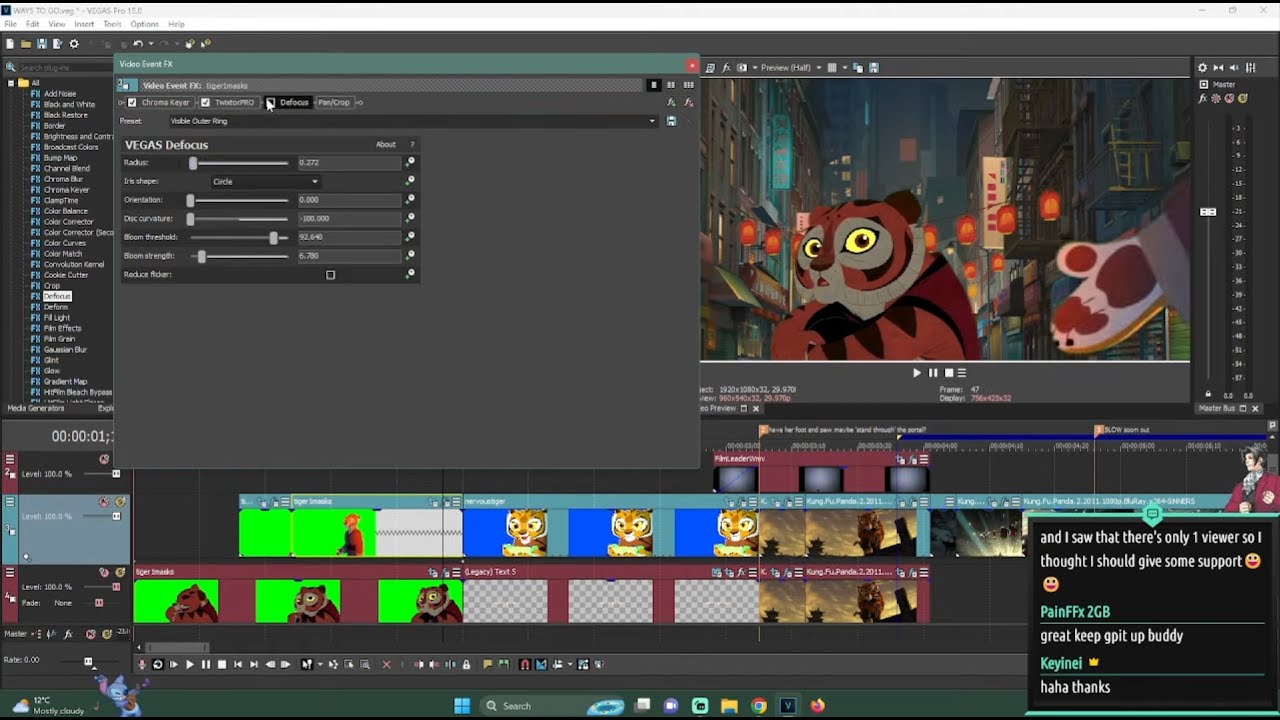Pause timeline playback in transport bar
This screenshot has height=720, width=1280.
click(206, 665)
